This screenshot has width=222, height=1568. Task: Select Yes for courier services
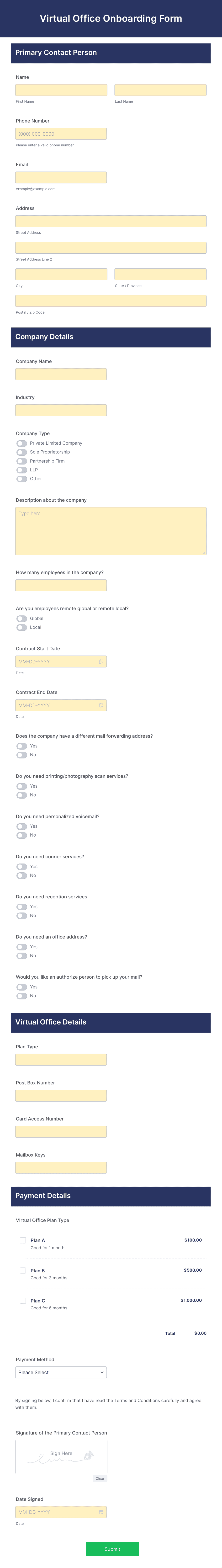pos(22,867)
